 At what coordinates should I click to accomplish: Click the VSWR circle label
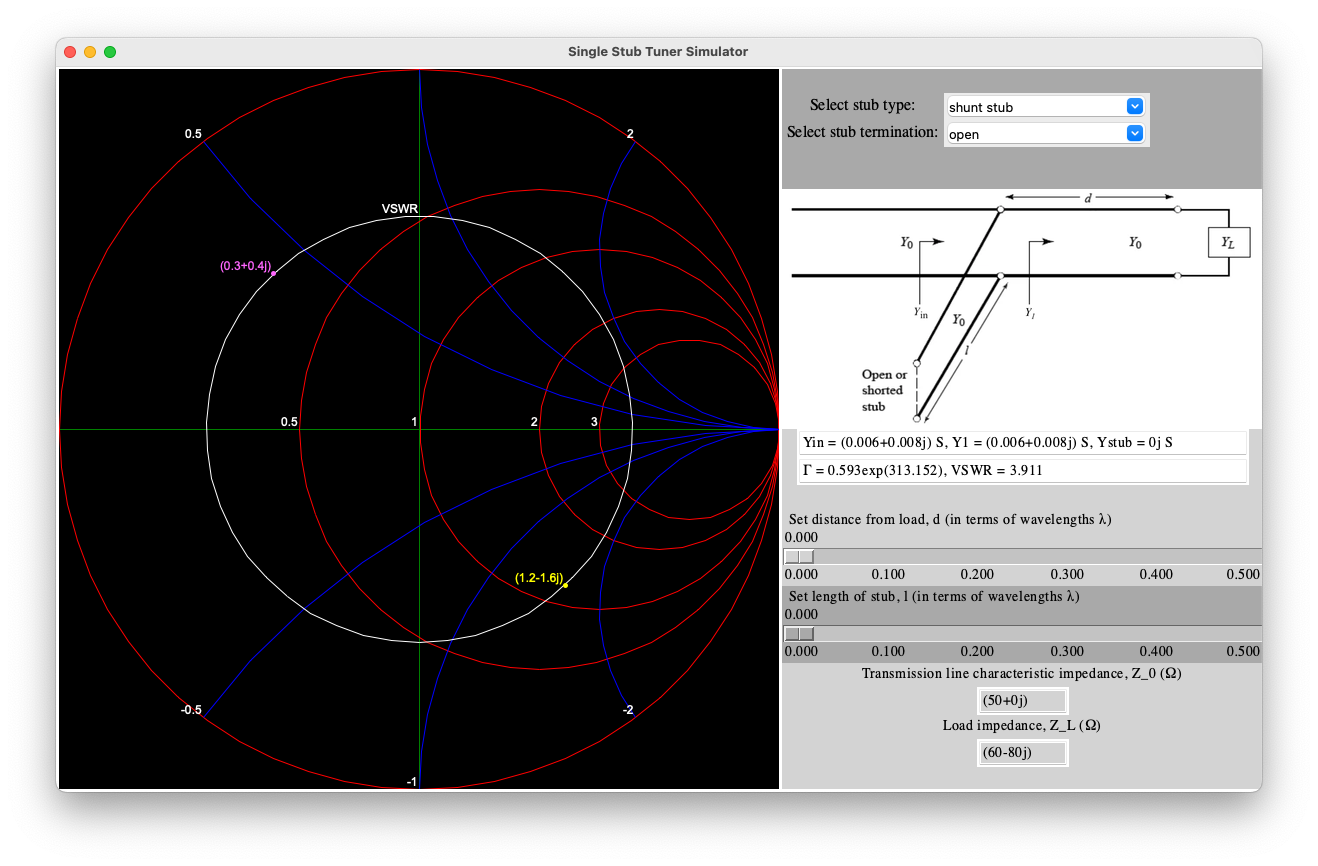pos(400,209)
